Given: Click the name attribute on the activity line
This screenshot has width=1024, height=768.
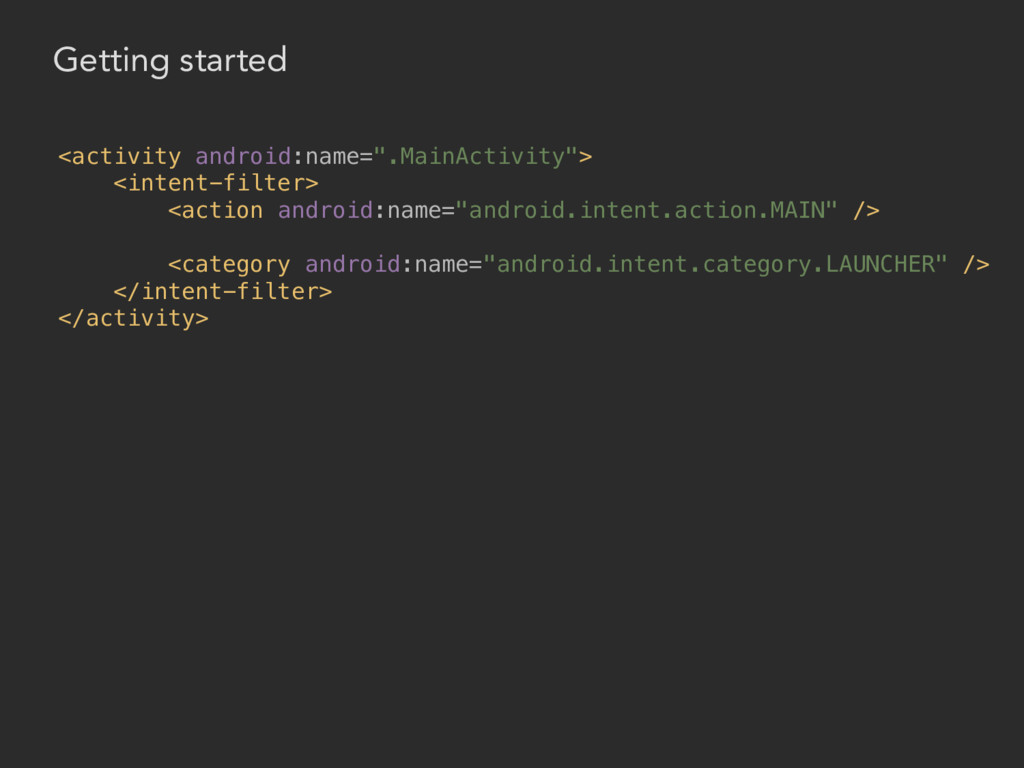Looking at the screenshot, I should 332,157.
